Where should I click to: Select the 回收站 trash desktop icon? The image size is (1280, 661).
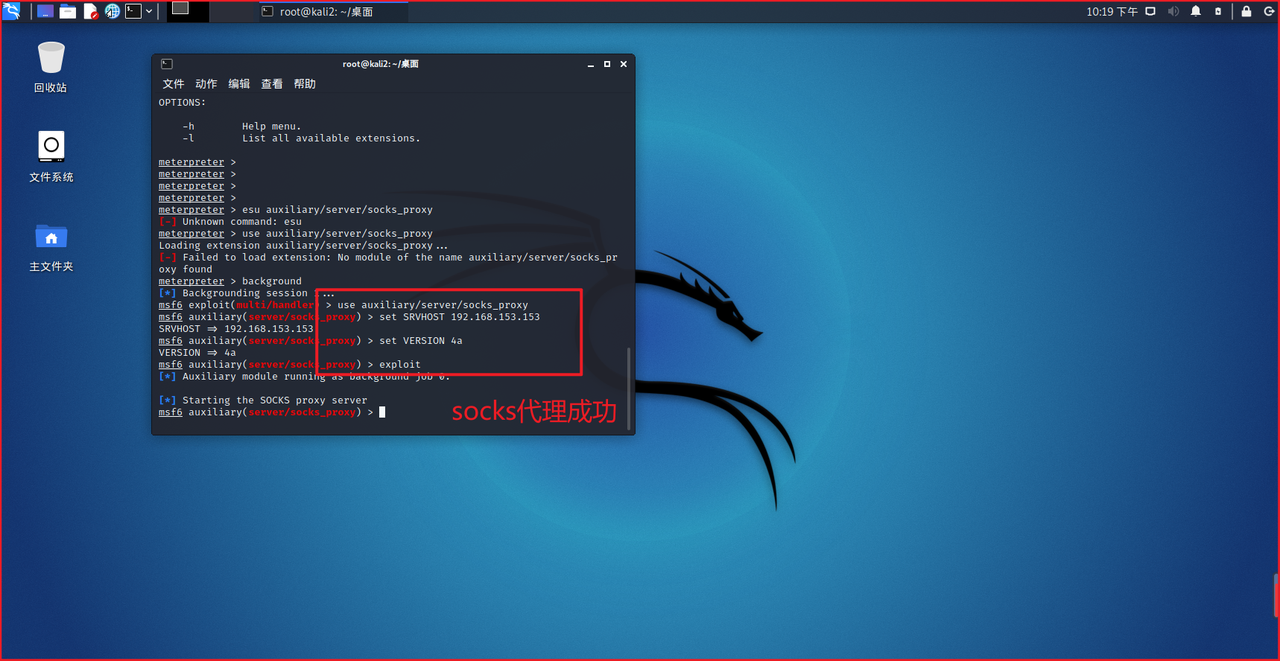tap(51, 67)
